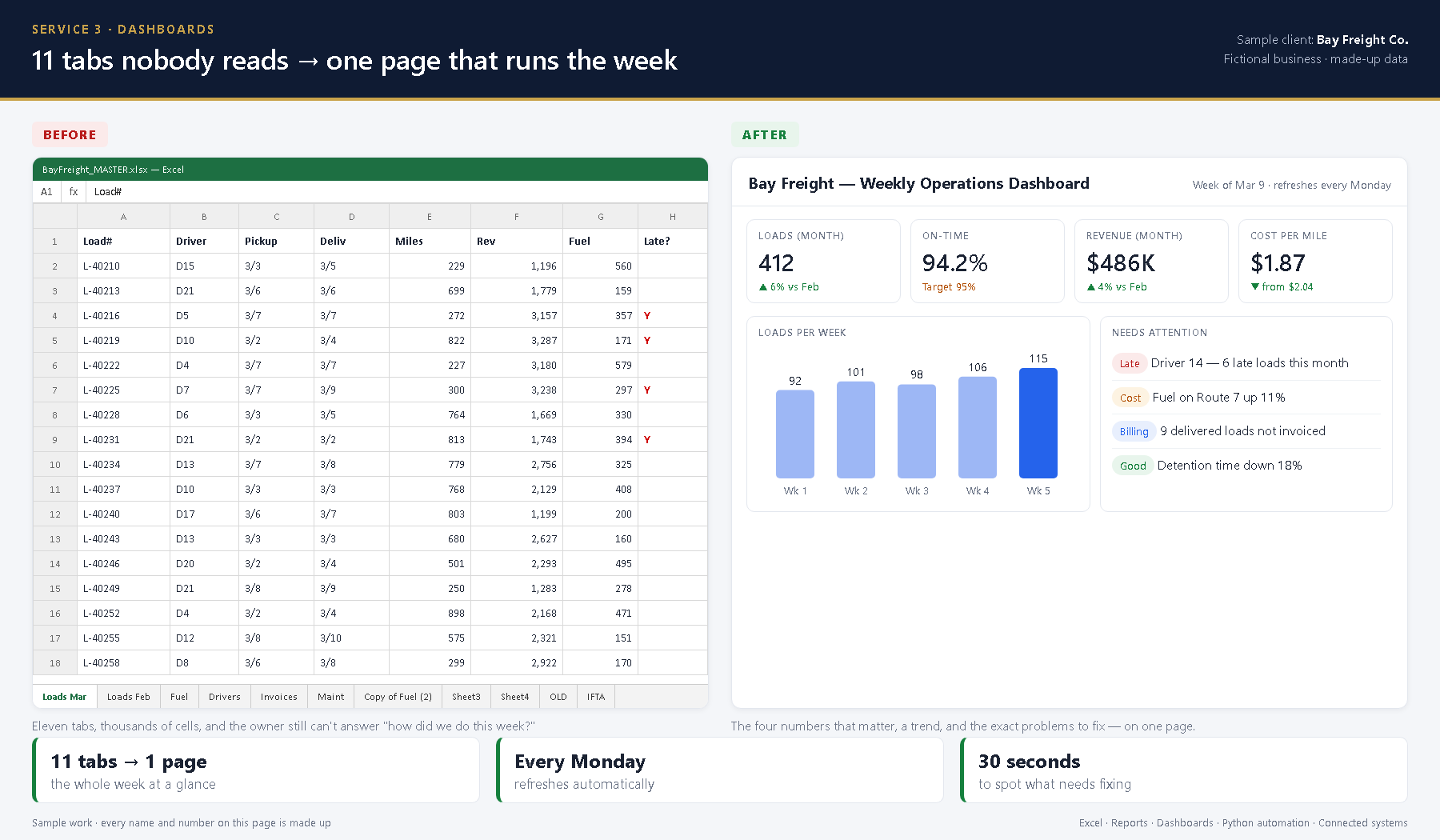Click the Late? header cell
1440x840 pixels.
[x=672, y=242]
